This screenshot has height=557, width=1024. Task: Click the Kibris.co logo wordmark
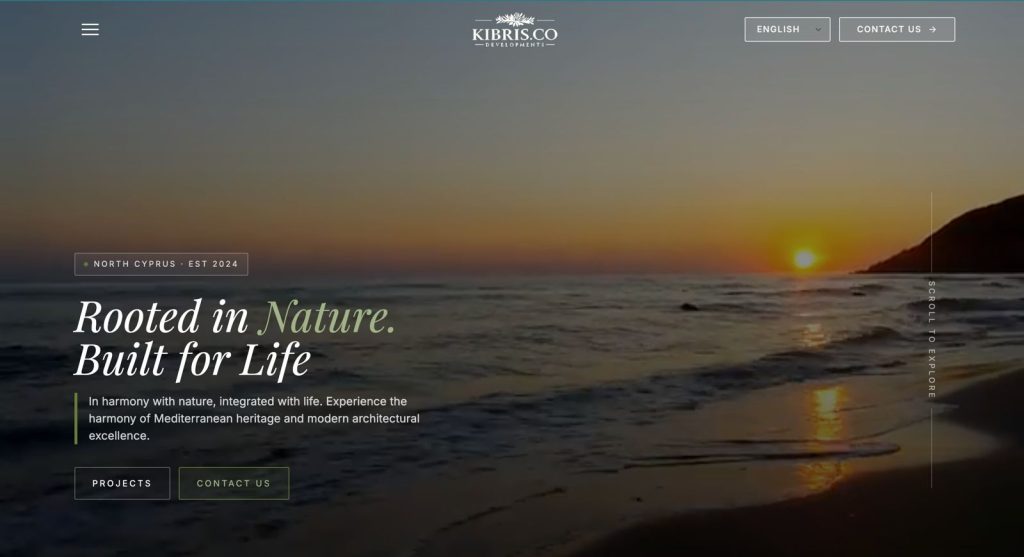[x=515, y=34]
